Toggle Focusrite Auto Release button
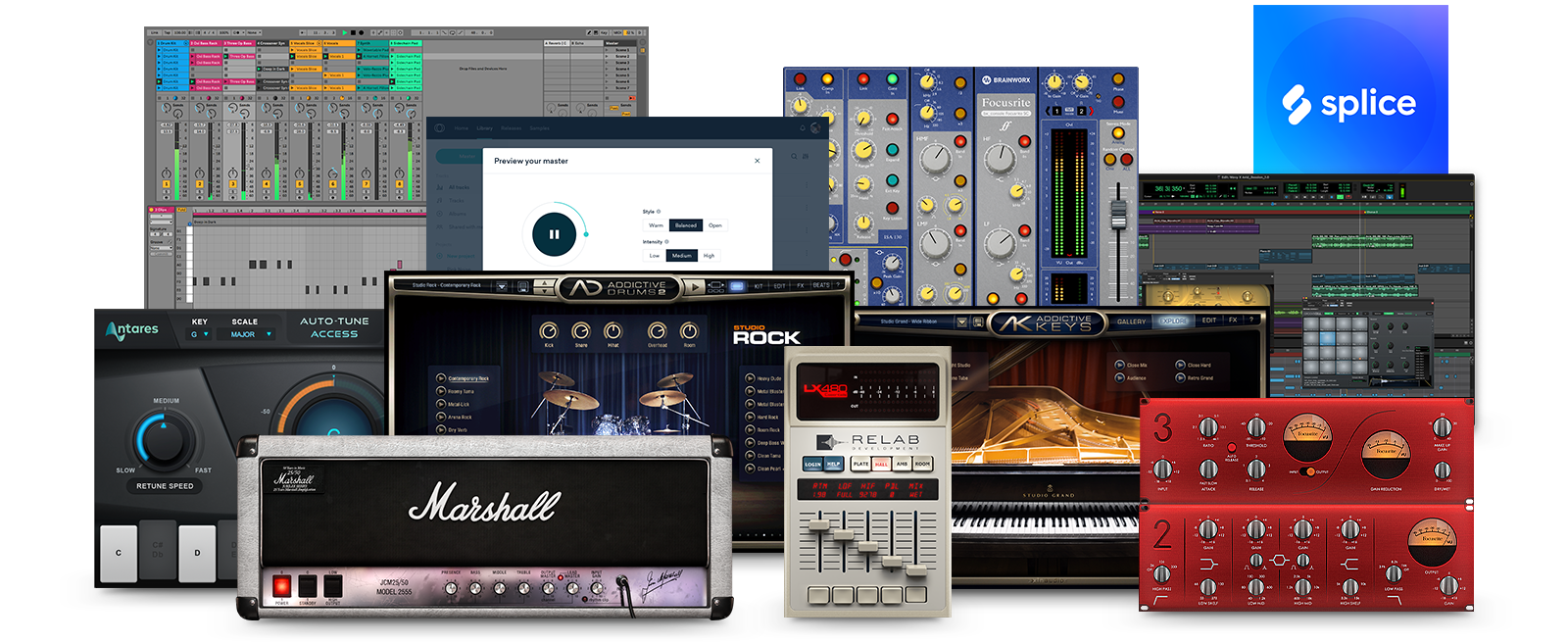 [1232, 448]
